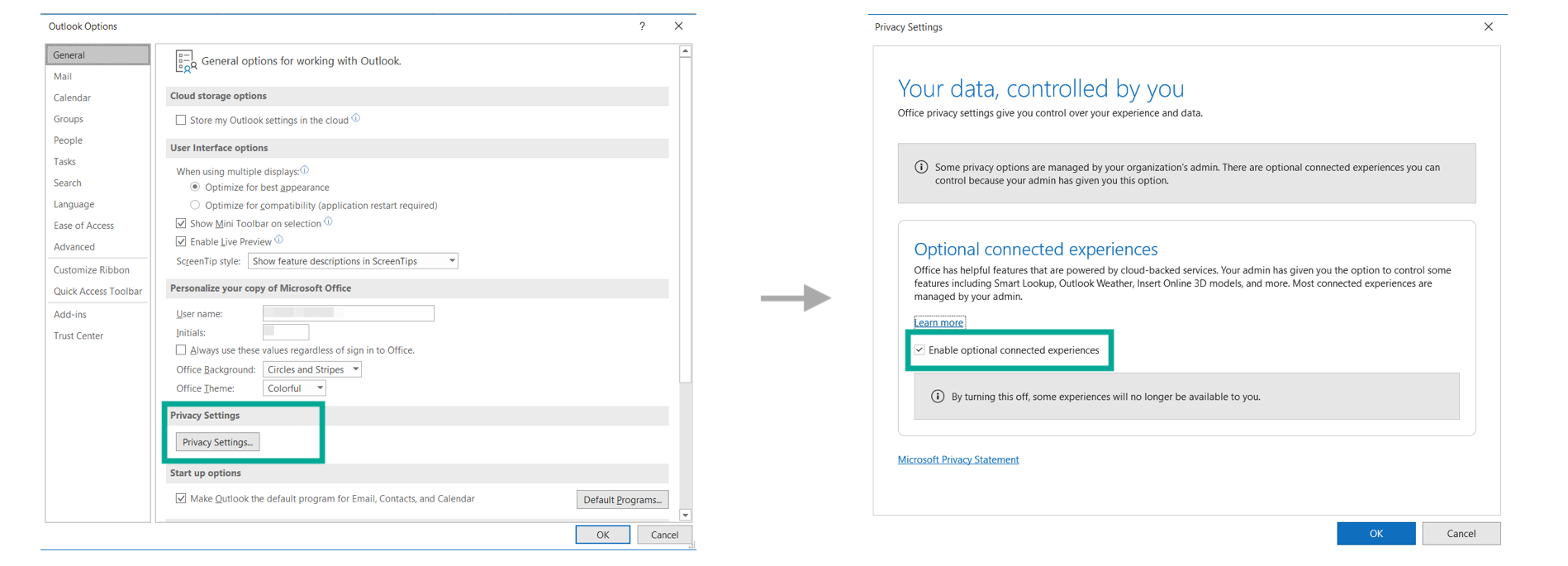This screenshot has height=566, width=1568.
Task: Close the Outlook Options dialog
Action: tap(678, 26)
